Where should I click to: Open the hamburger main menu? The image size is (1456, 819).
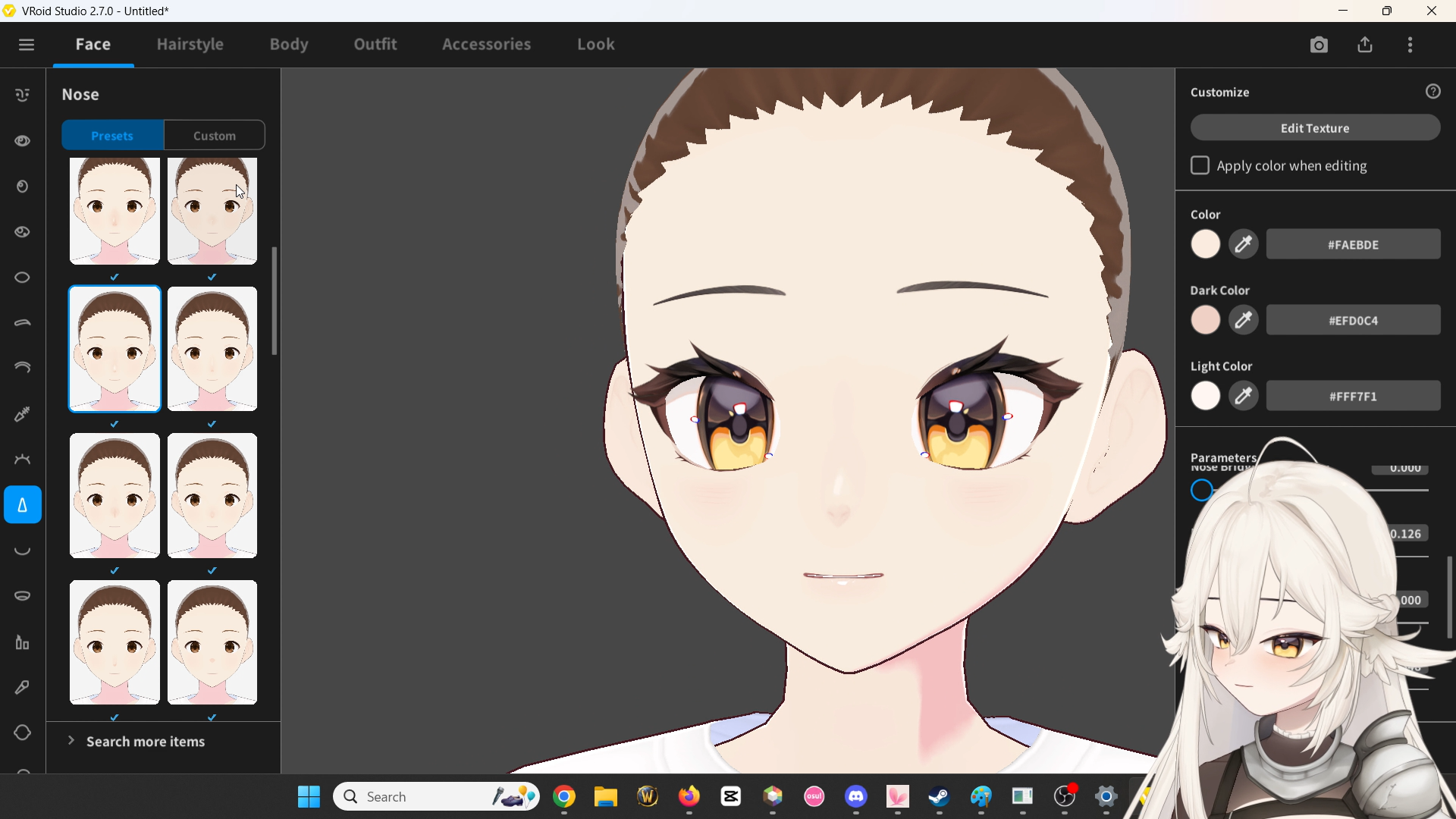[x=27, y=45]
